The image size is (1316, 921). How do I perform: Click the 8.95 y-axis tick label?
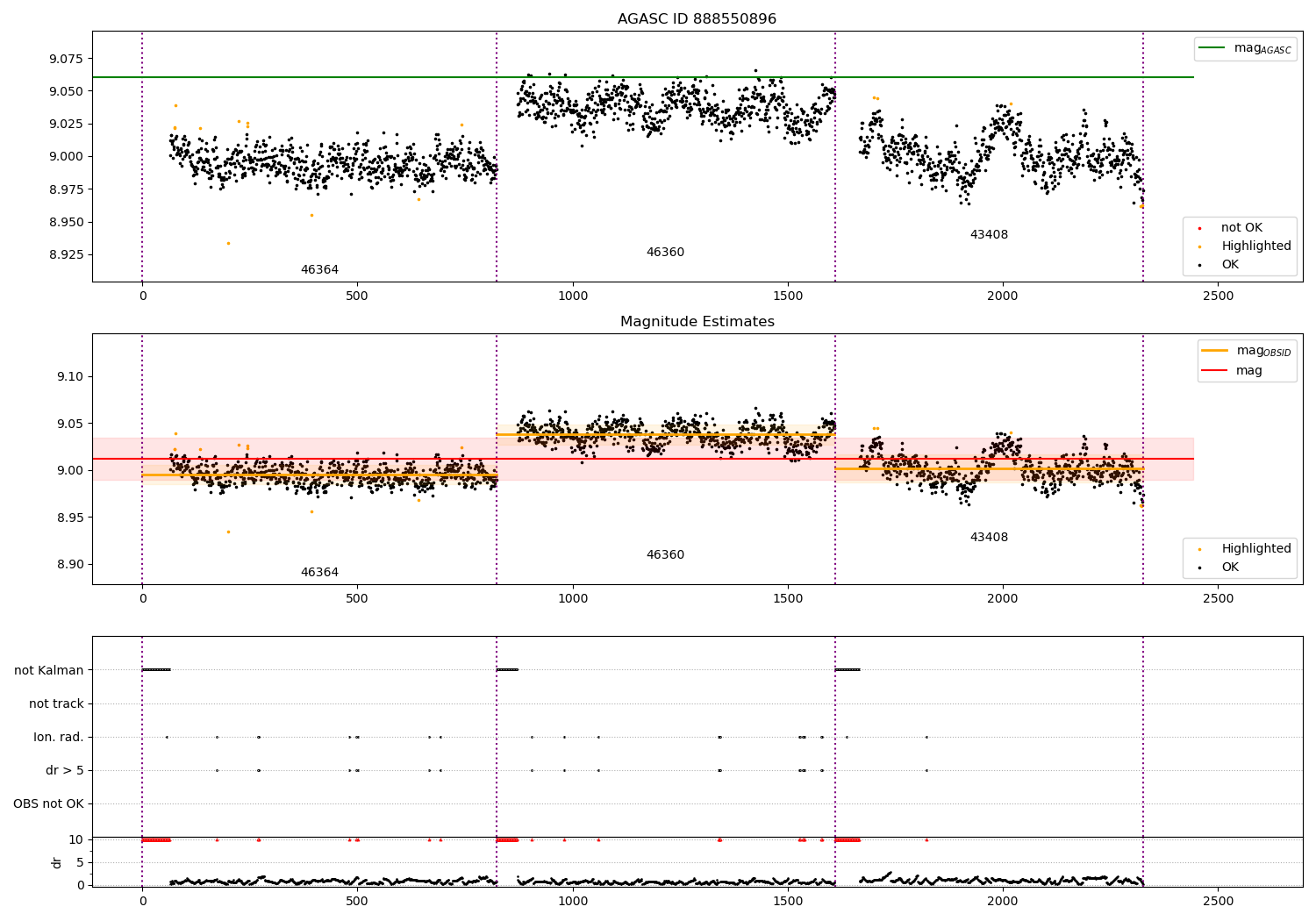[69, 518]
